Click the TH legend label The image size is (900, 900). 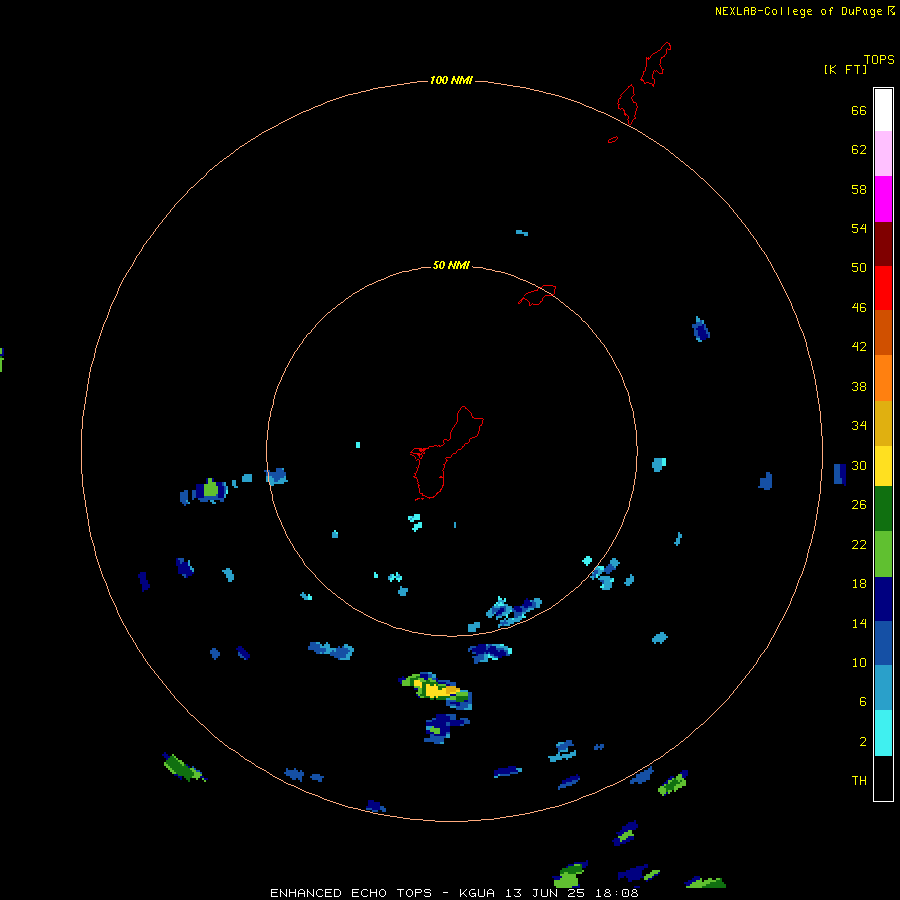(859, 781)
